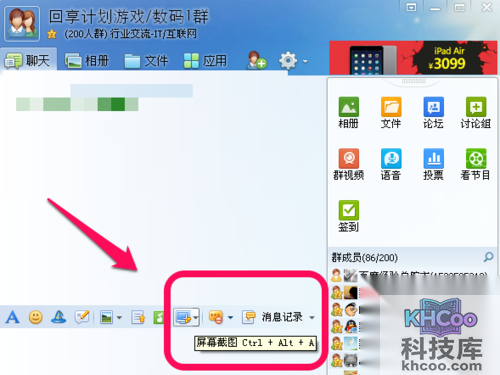This screenshot has width=500, height=375.
Task: Select member with penguin avatar
Action: (351, 326)
